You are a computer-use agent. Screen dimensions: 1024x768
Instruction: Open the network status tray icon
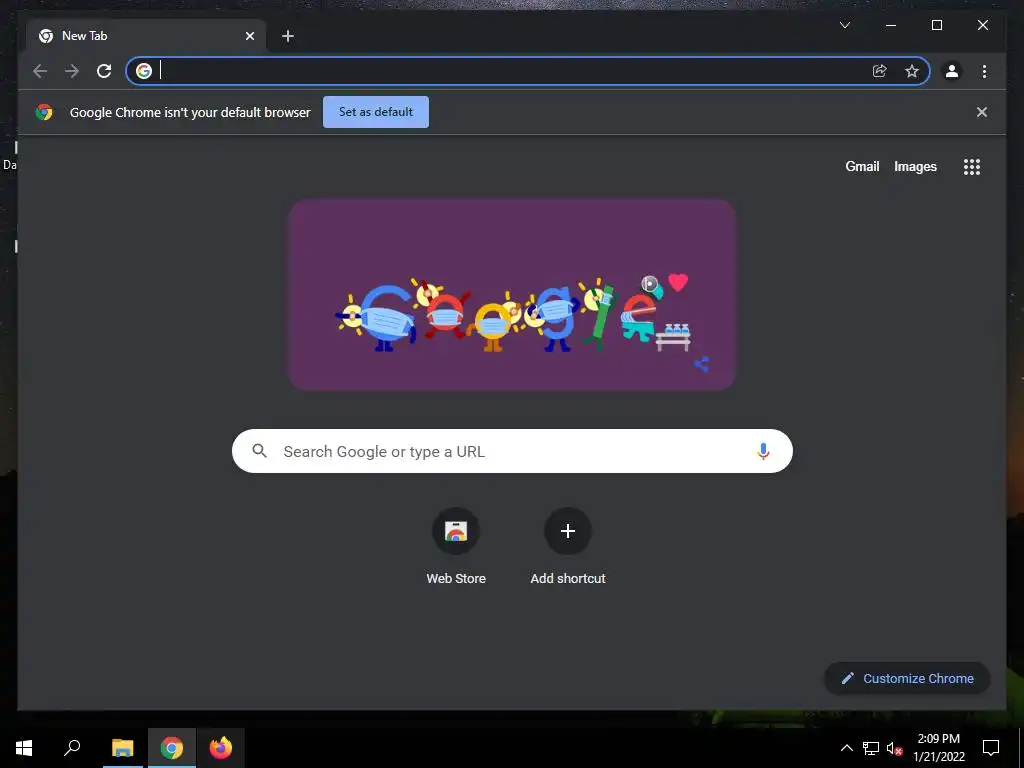pos(871,748)
